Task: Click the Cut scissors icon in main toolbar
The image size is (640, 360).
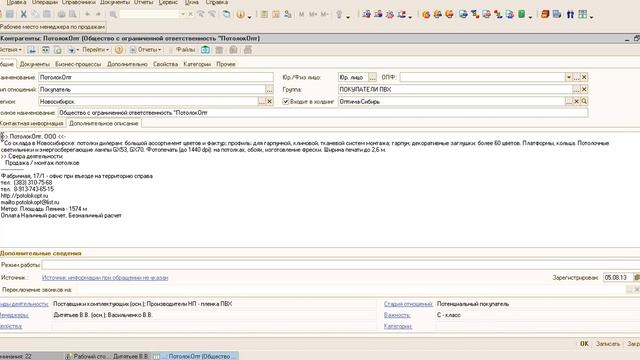Action: coord(24,14)
